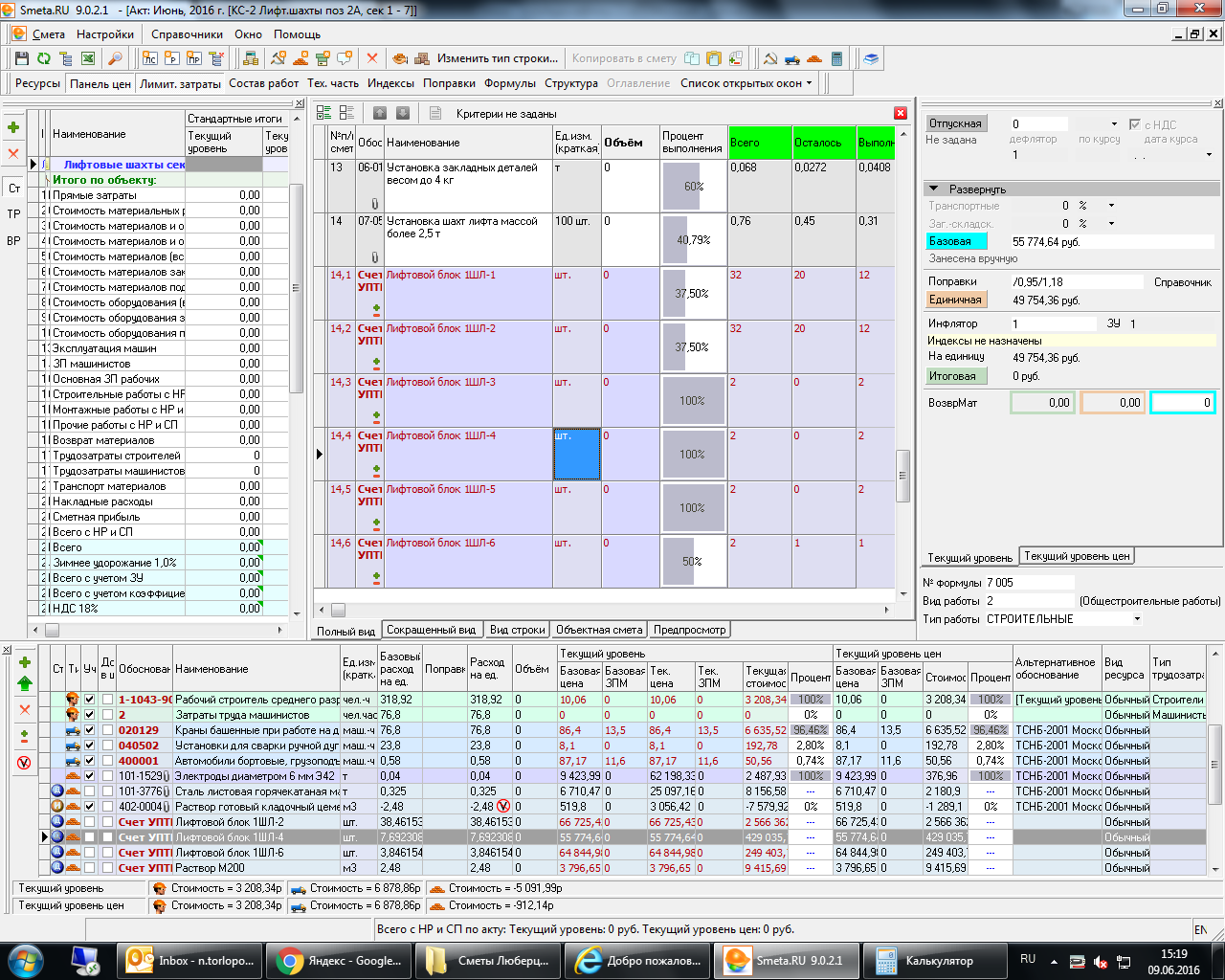Click the down arrow icon above the work table
The width and height of the screenshot is (1225, 980).
(403, 113)
